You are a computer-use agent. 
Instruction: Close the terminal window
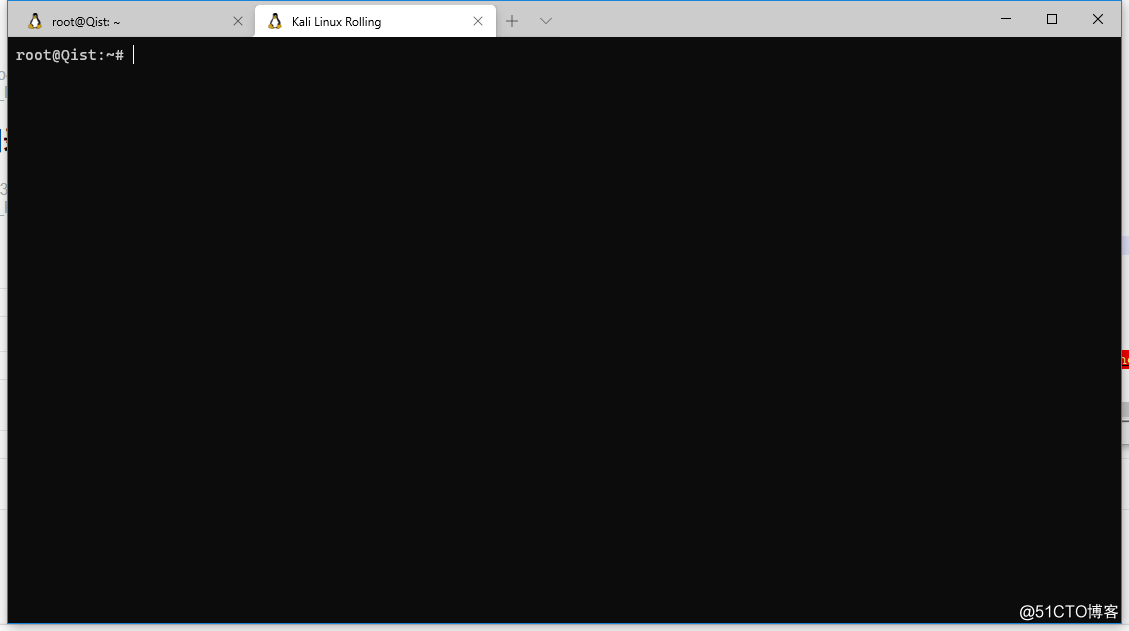[x=1097, y=19]
